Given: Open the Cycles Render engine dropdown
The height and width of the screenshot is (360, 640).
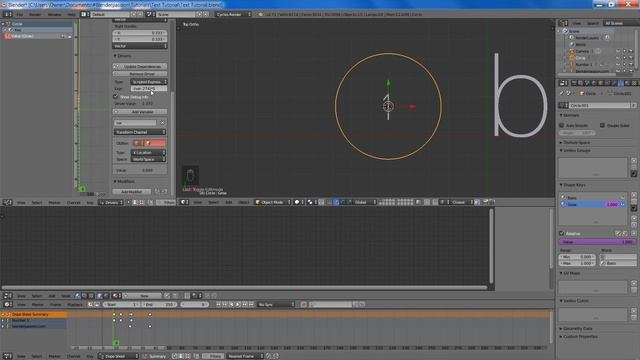Looking at the screenshot, I should pos(233,14).
